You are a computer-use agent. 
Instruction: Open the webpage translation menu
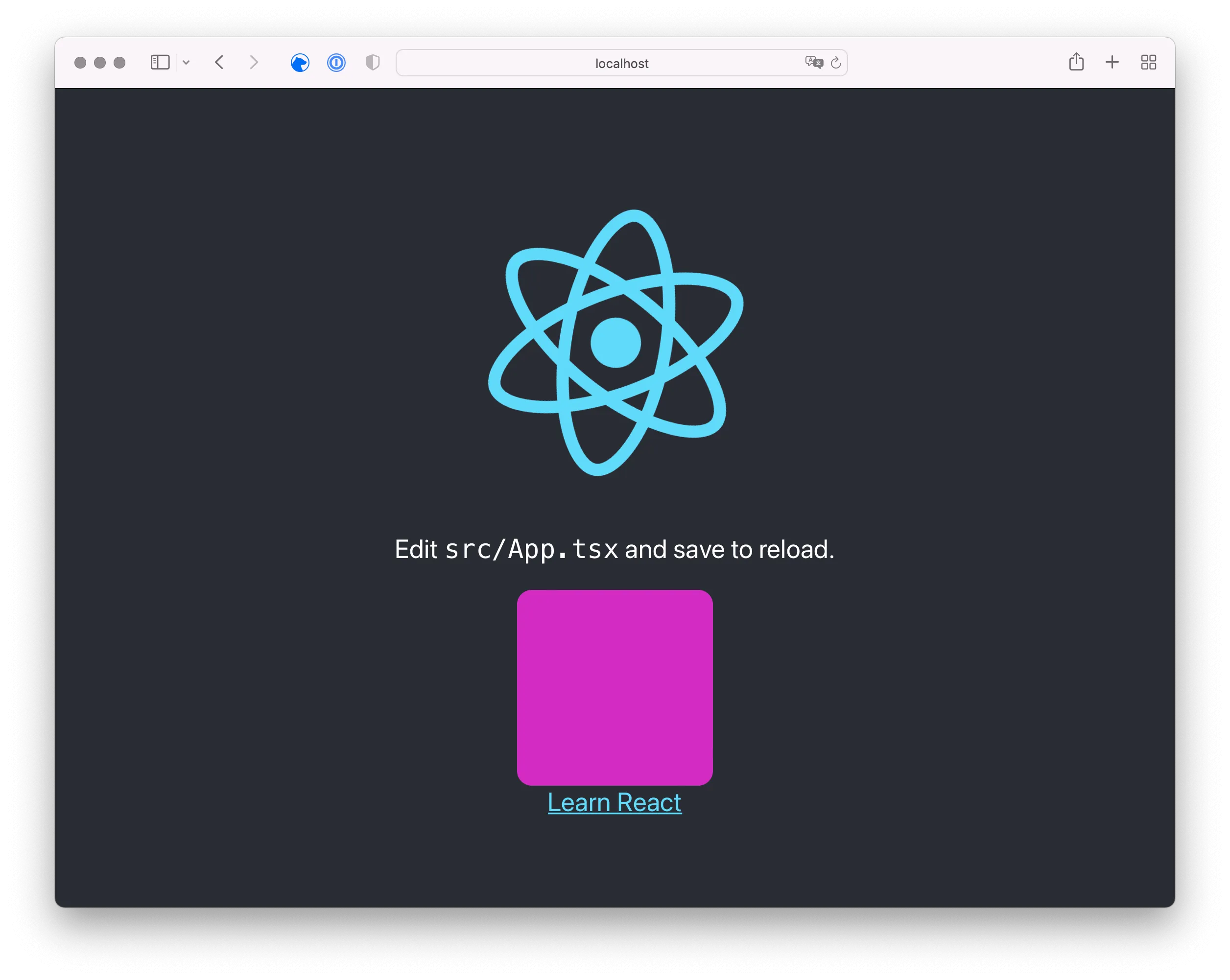click(813, 63)
